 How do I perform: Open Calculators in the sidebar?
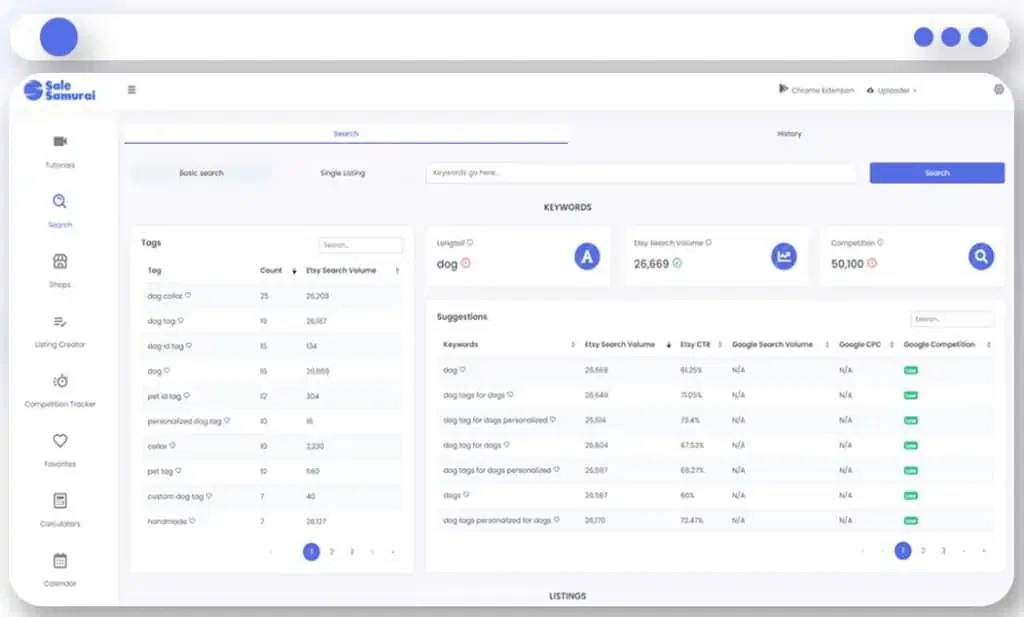[60, 501]
